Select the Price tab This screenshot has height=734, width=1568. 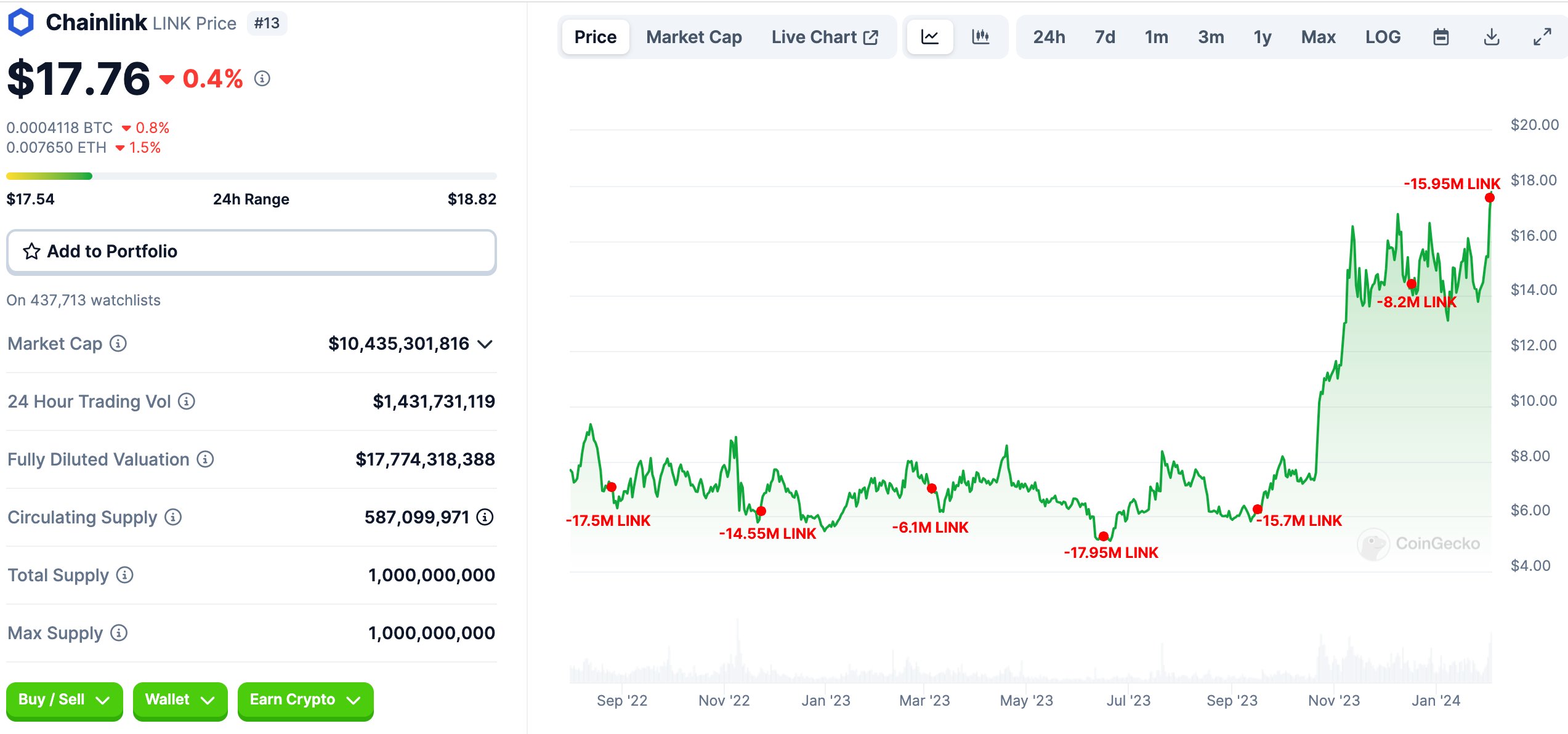pyautogui.click(x=596, y=37)
